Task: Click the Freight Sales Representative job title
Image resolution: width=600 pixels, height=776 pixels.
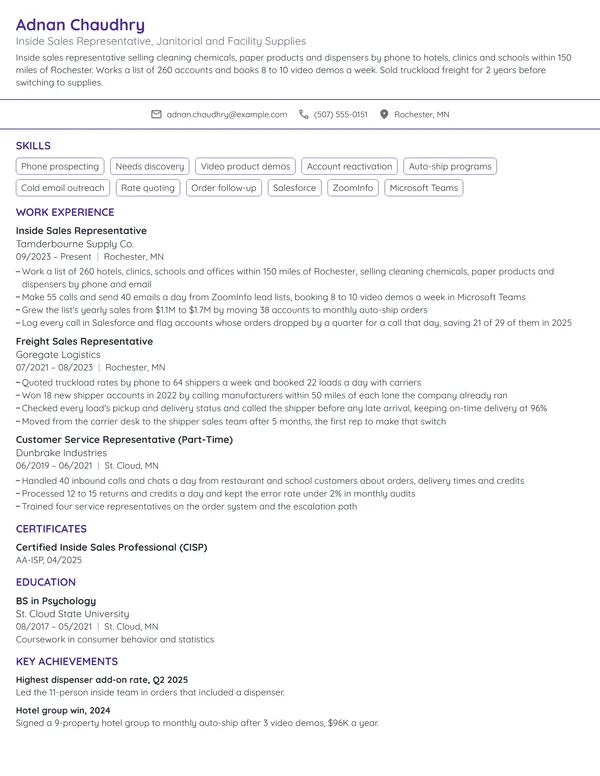Action: tap(84, 341)
